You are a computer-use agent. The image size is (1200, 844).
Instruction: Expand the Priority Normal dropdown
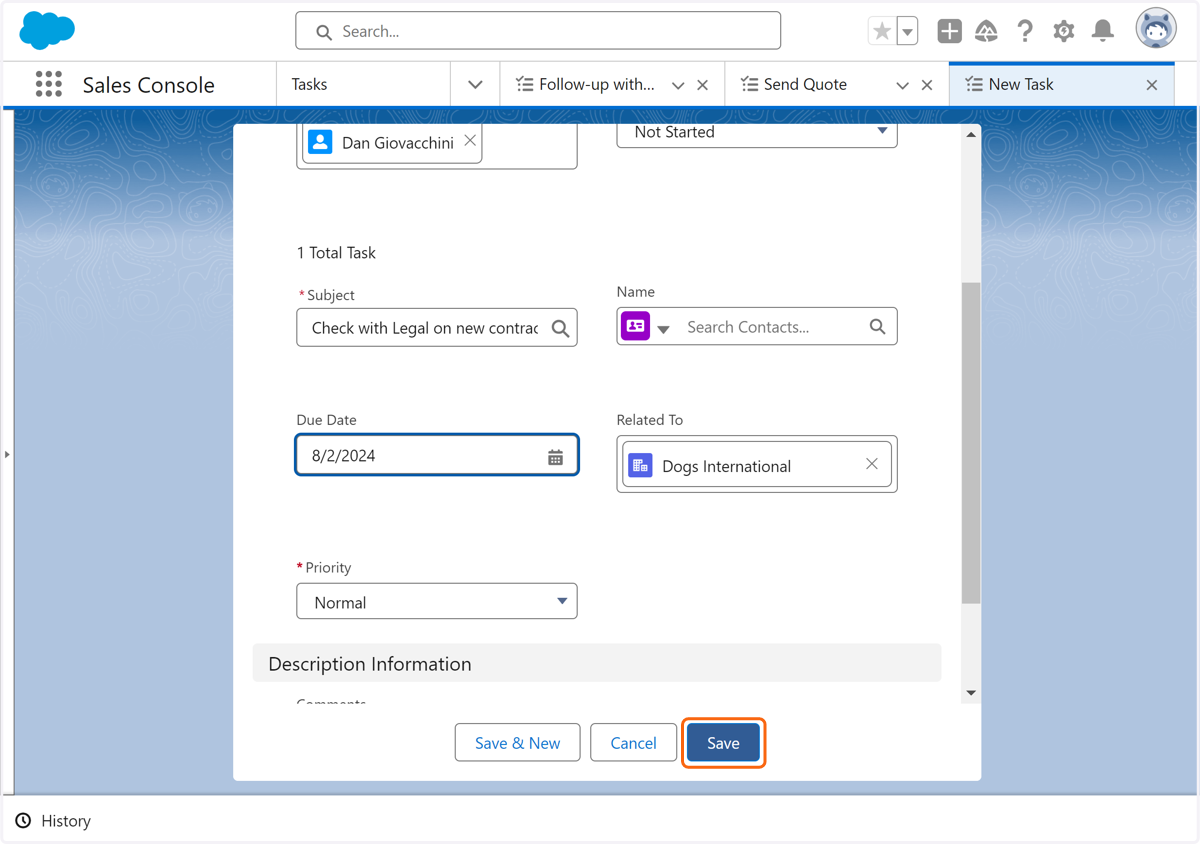pos(437,602)
